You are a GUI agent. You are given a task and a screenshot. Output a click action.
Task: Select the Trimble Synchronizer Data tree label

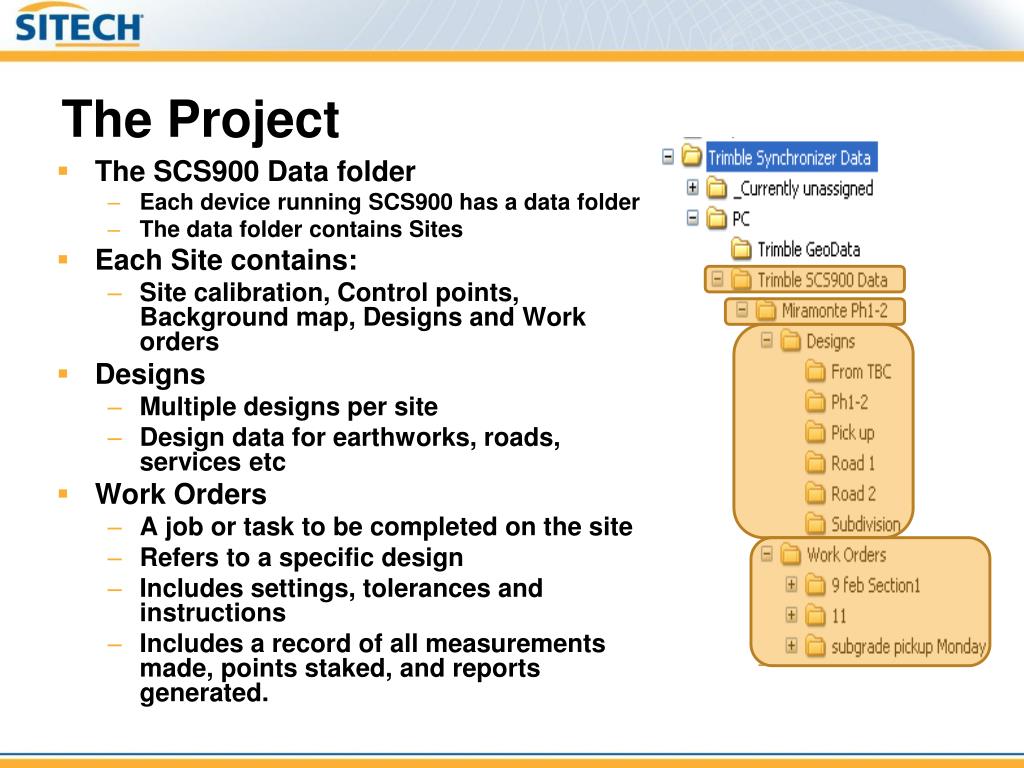pos(790,157)
